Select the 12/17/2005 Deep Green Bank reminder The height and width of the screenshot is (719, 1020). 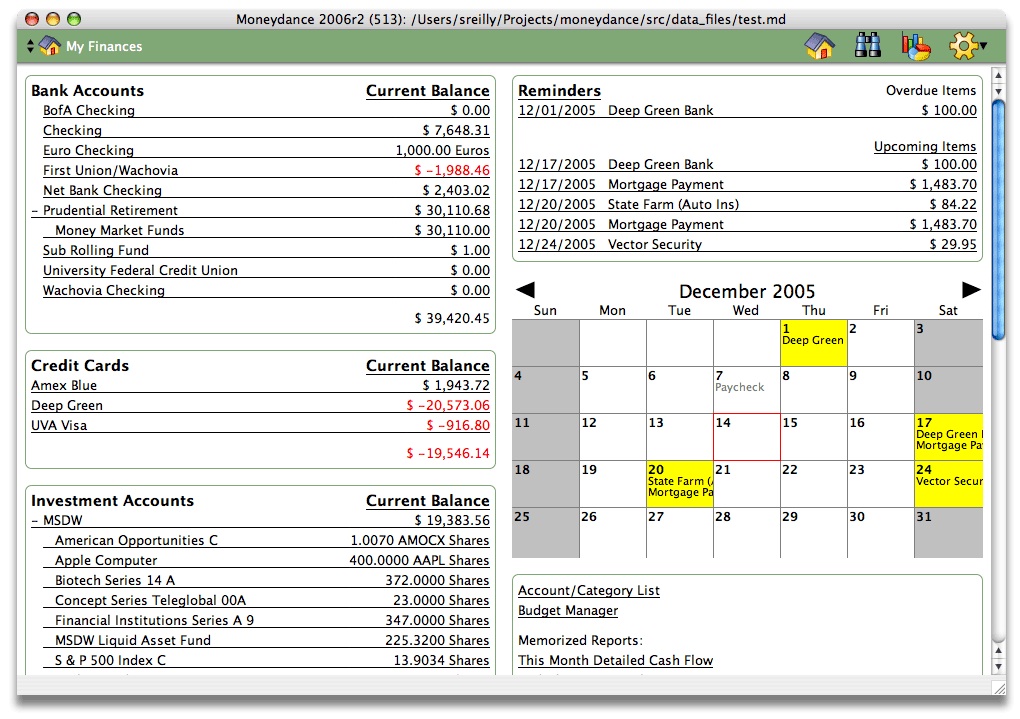pos(747,165)
